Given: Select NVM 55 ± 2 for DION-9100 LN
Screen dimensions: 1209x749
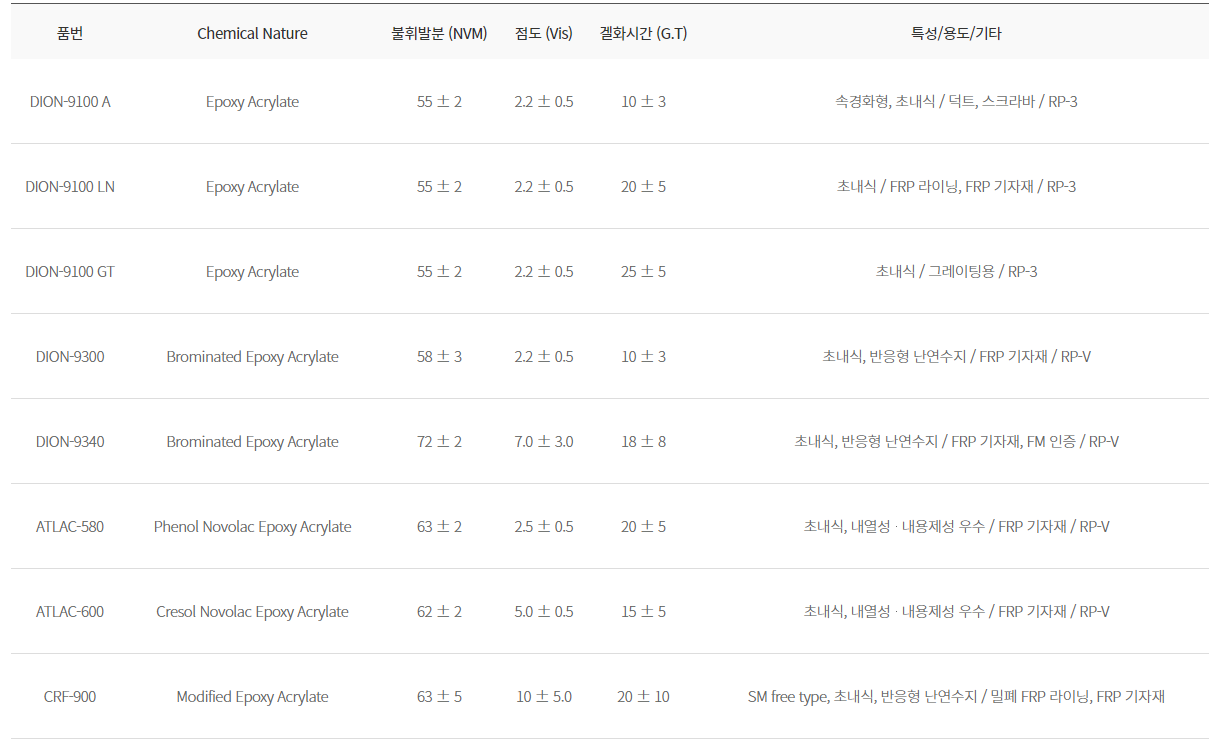Looking at the screenshot, I should tap(439, 187).
